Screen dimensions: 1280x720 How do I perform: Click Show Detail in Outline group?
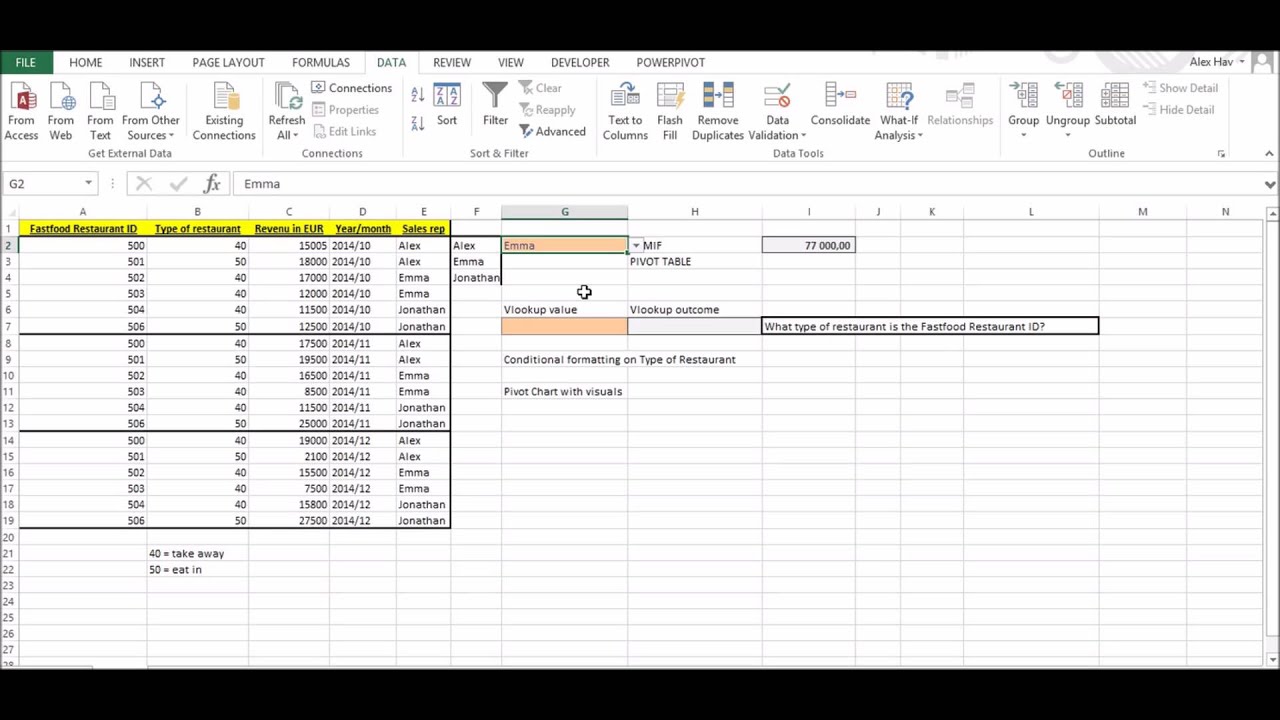coord(1179,88)
